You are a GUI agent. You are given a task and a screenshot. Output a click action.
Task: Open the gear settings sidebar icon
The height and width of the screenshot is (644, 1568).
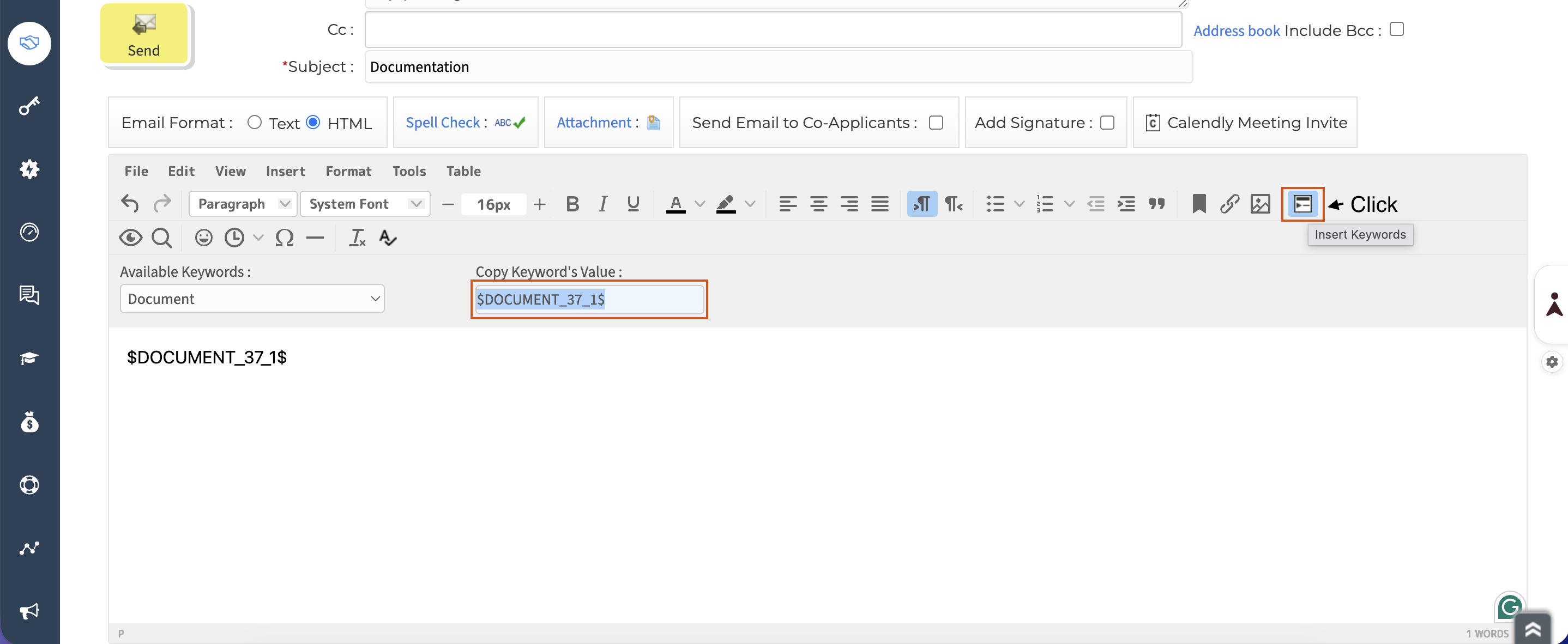coord(29,169)
